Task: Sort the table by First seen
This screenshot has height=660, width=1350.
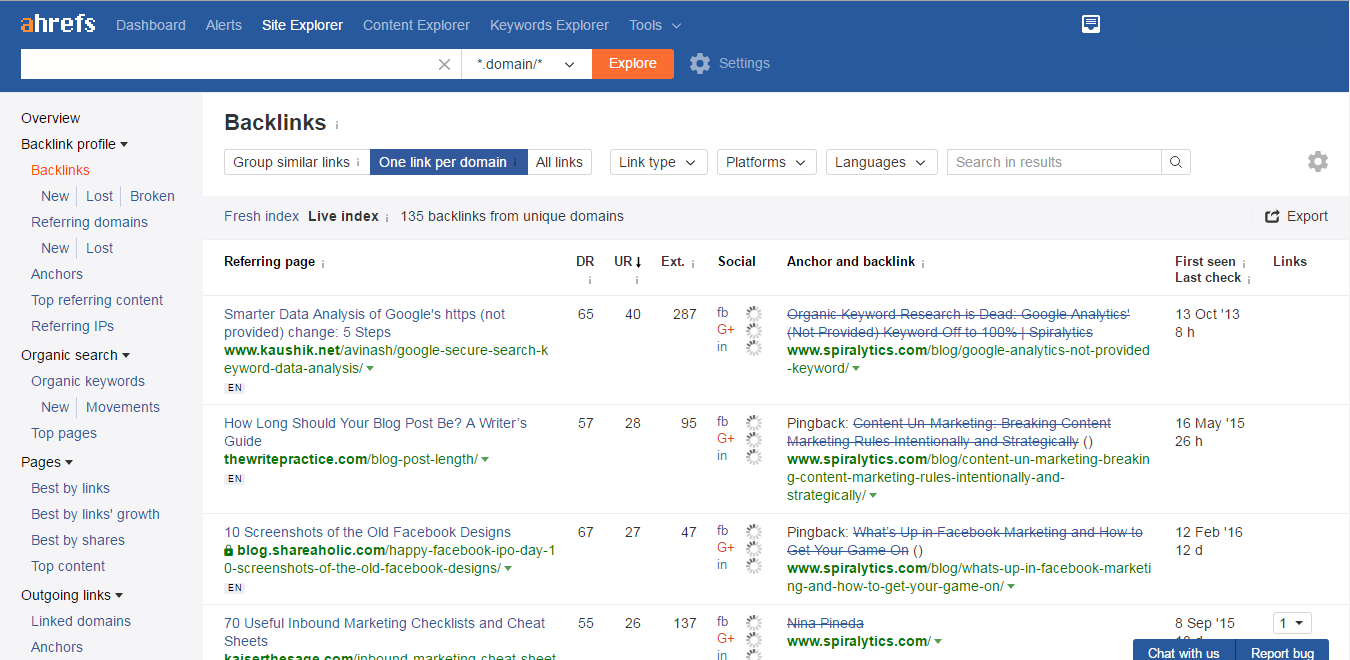Action: (1205, 261)
